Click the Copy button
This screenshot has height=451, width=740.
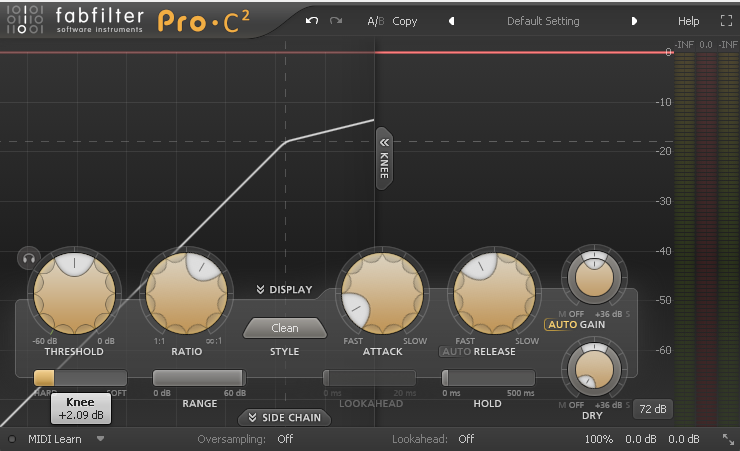tap(405, 21)
